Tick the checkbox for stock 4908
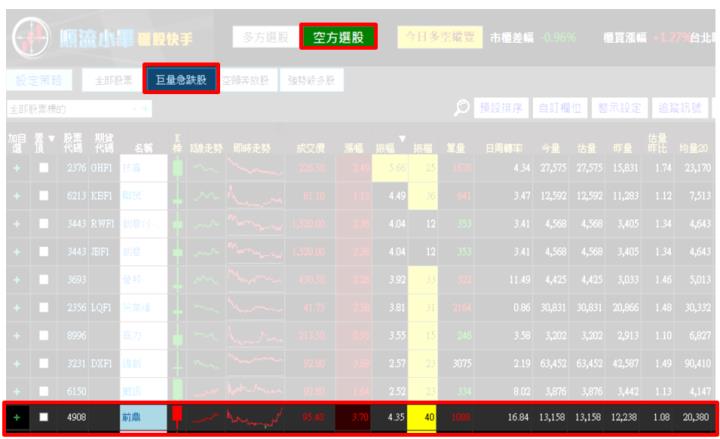The image size is (720, 439). 44,417
